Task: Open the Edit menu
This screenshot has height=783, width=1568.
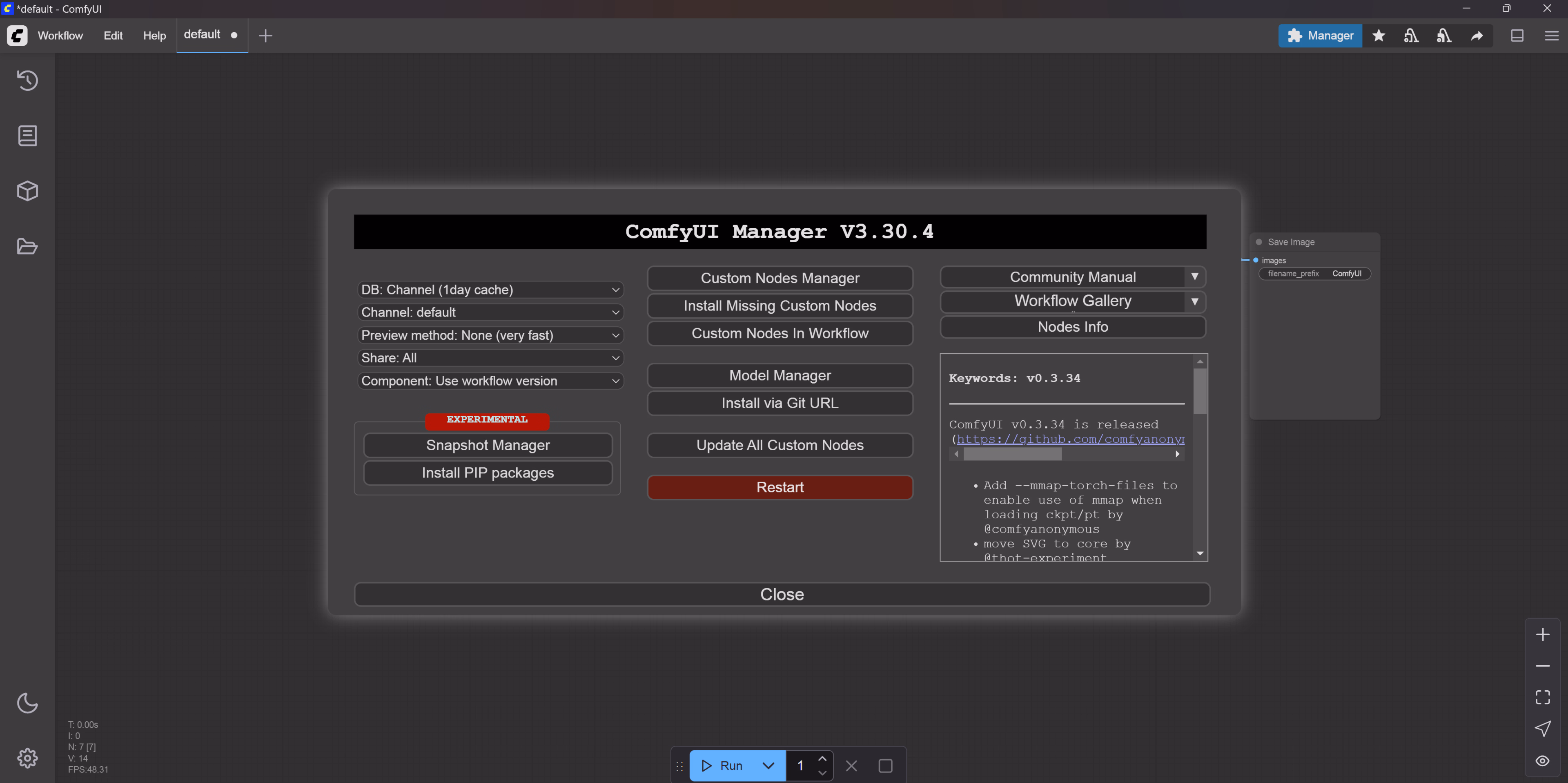Action: click(x=113, y=35)
